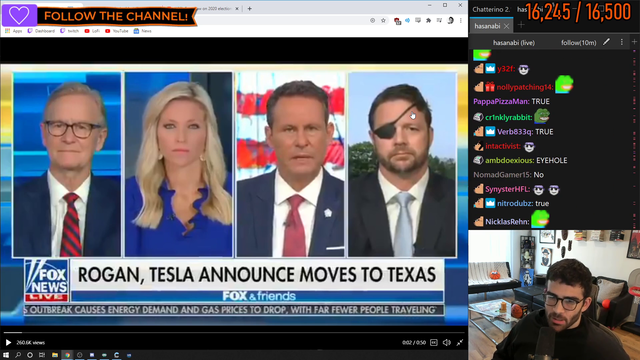
Task: Open the Windows Start menu
Action: (x=6, y=355)
